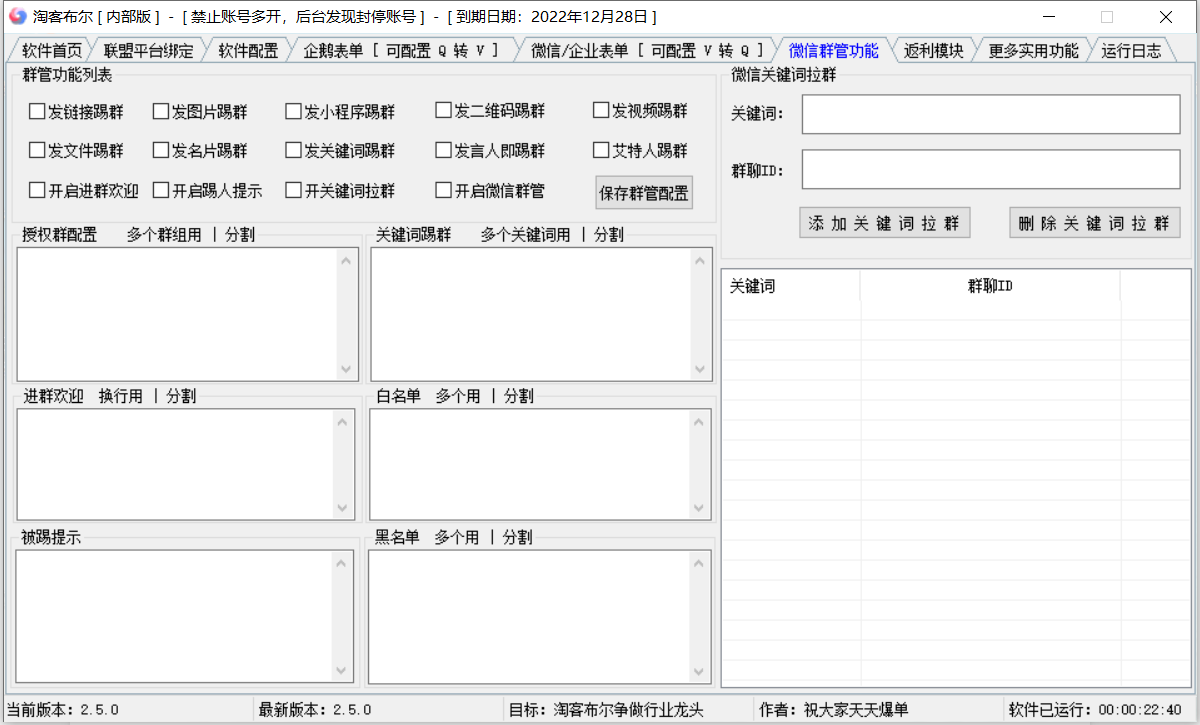The height and width of the screenshot is (725, 1200).
Task: Click scroll-up arrow in 关键词踢群 box
Action: pos(701,260)
